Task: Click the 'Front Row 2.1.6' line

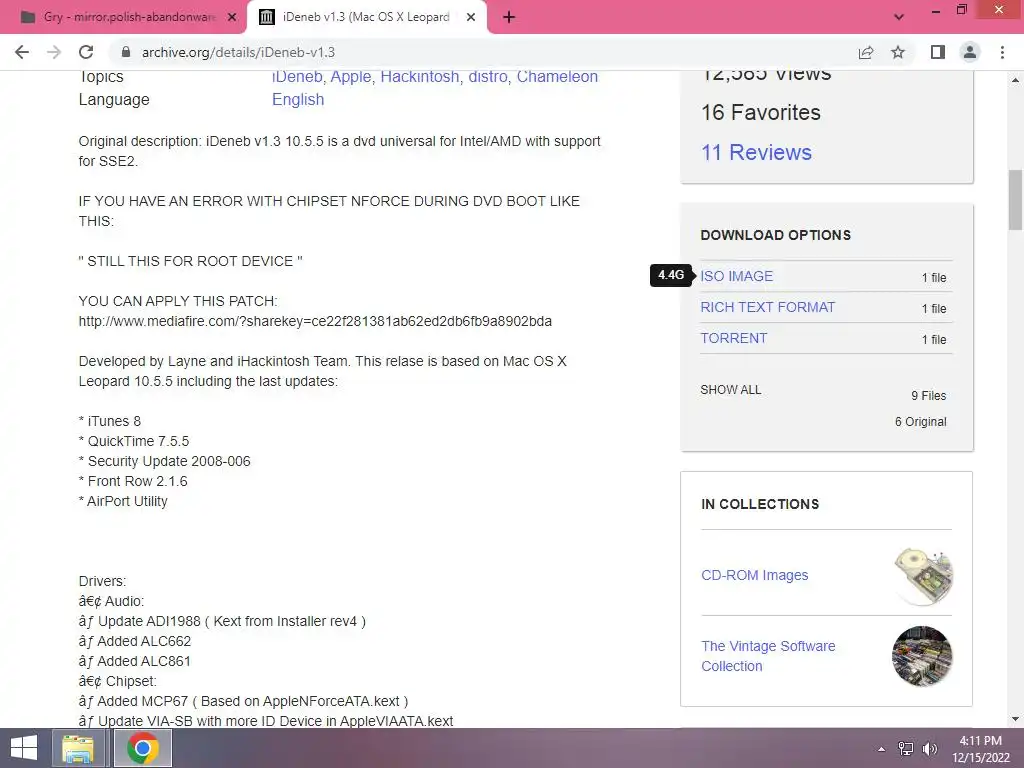Action: click(x=133, y=481)
